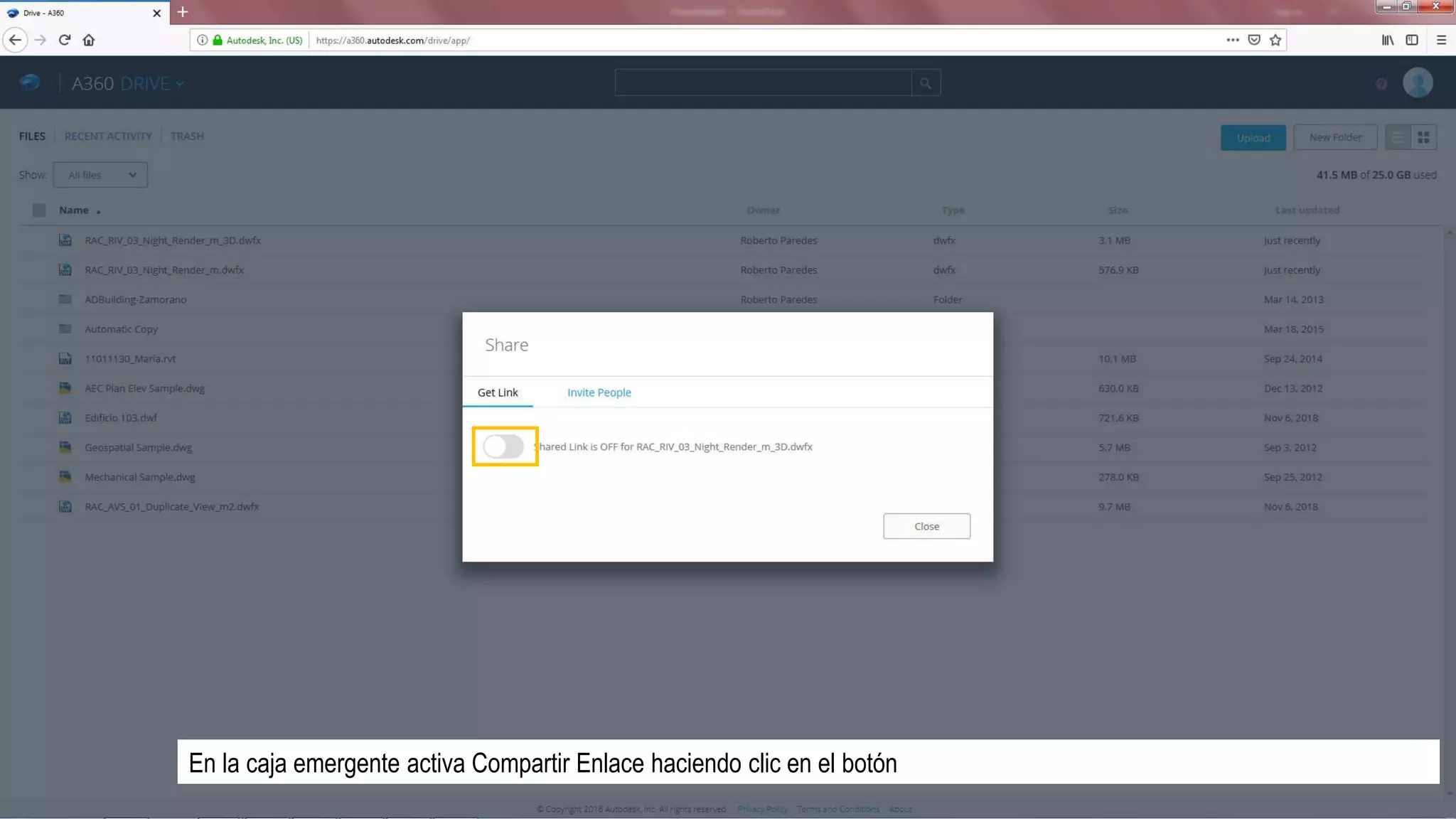Bookmark this page with star icon
The image size is (1456, 819).
pyautogui.click(x=1275, y=40)
